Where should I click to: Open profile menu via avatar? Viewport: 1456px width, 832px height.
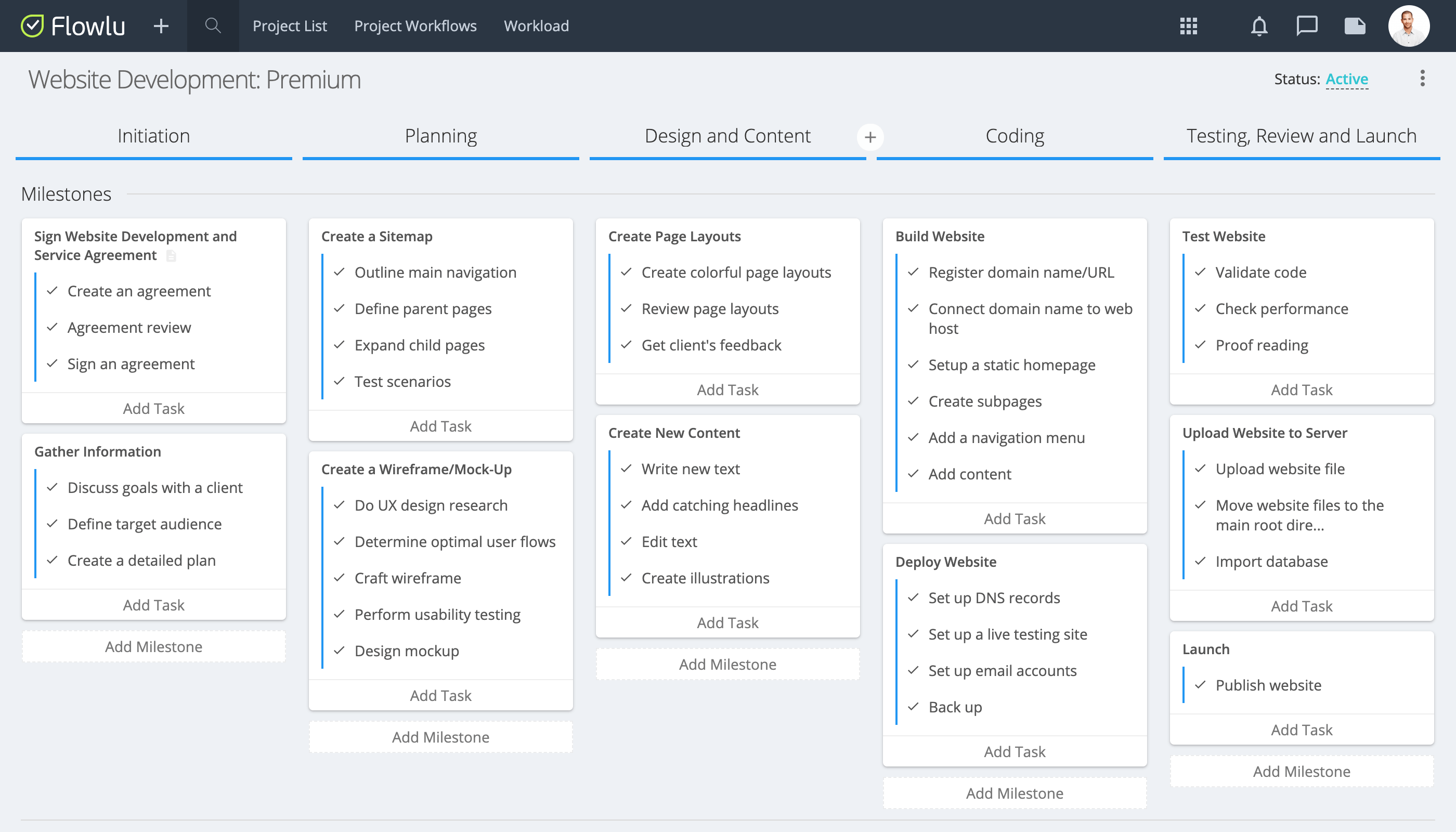pyautogui.click(x=1409, y=25)
